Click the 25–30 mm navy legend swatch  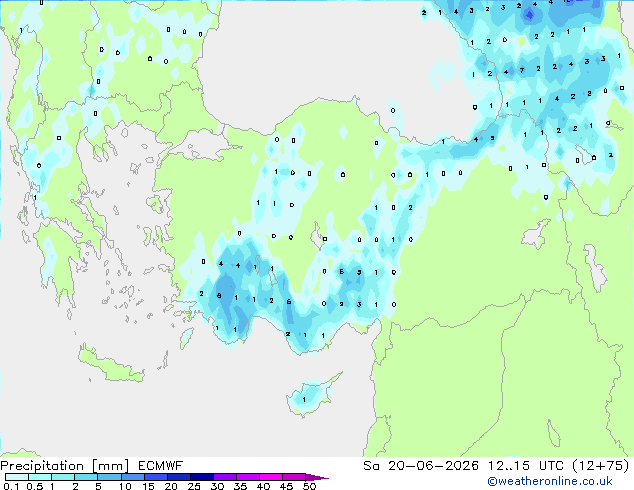[x=201, y=477]
